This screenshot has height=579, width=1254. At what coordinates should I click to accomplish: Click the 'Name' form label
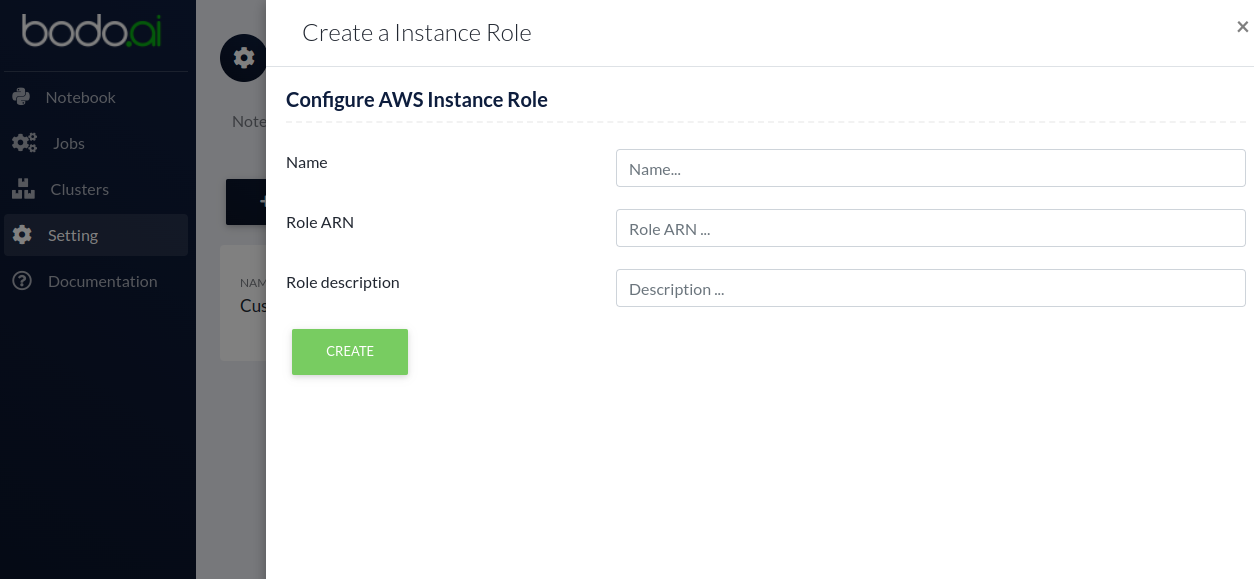click(x=307, y=162)
